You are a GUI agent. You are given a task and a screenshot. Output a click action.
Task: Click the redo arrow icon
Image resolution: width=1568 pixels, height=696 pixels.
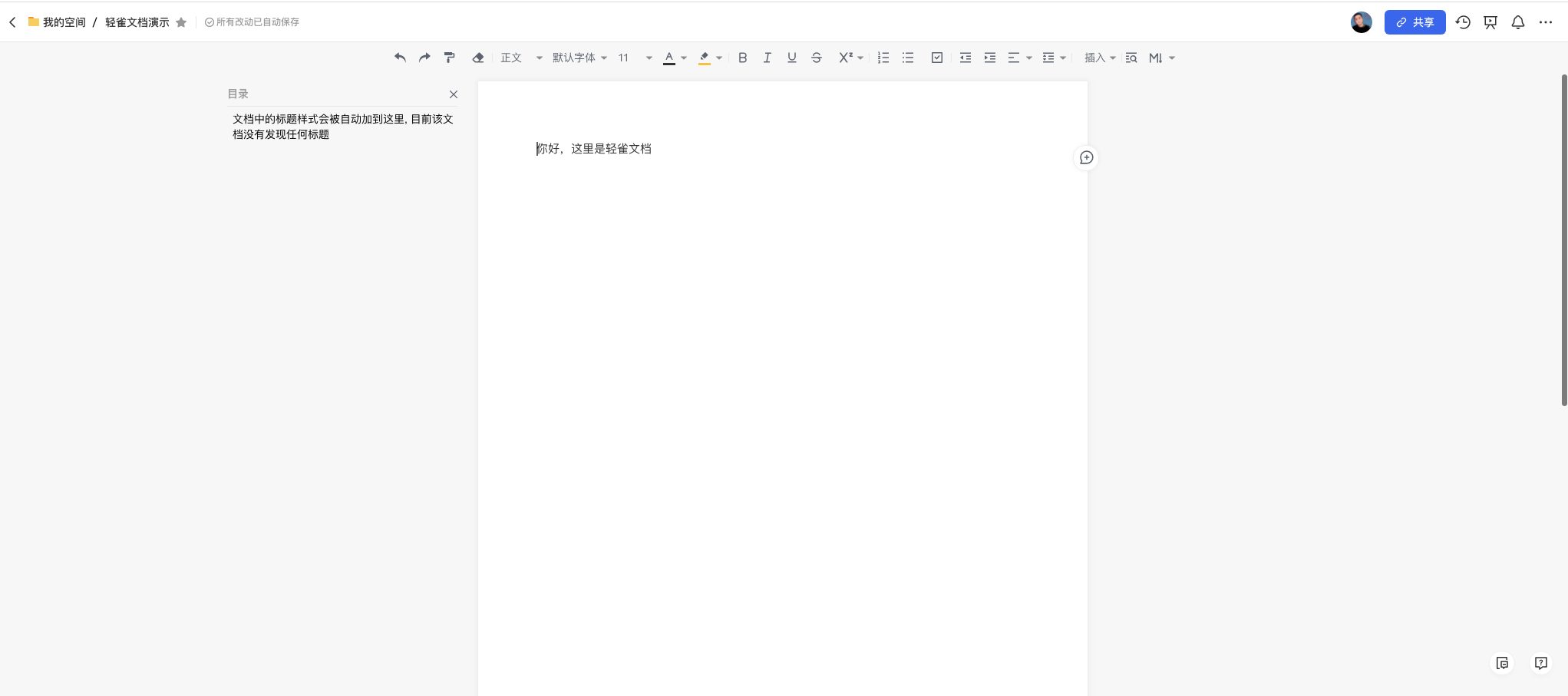click(x=424, y=58)
